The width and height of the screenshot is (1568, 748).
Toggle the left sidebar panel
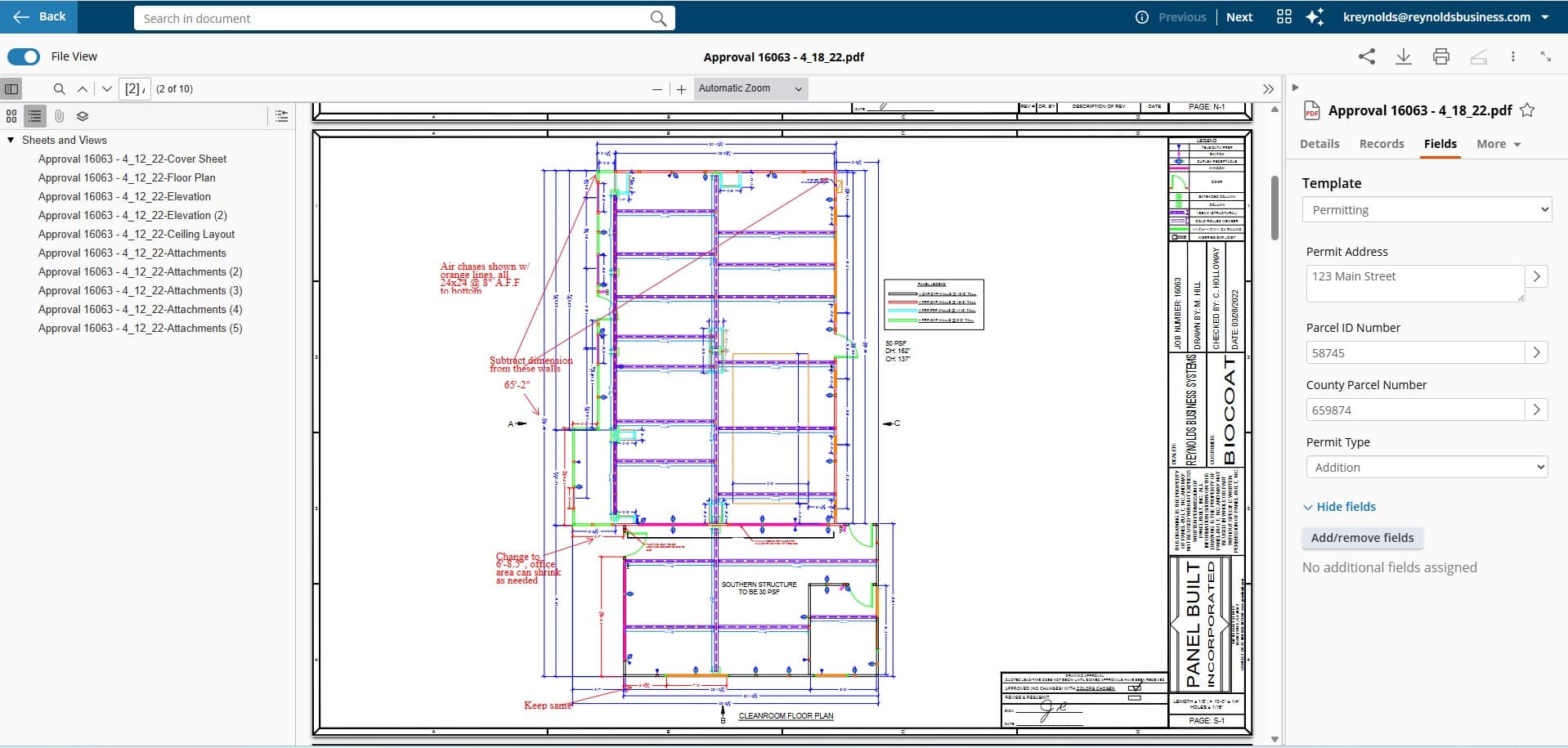[11, 88]
